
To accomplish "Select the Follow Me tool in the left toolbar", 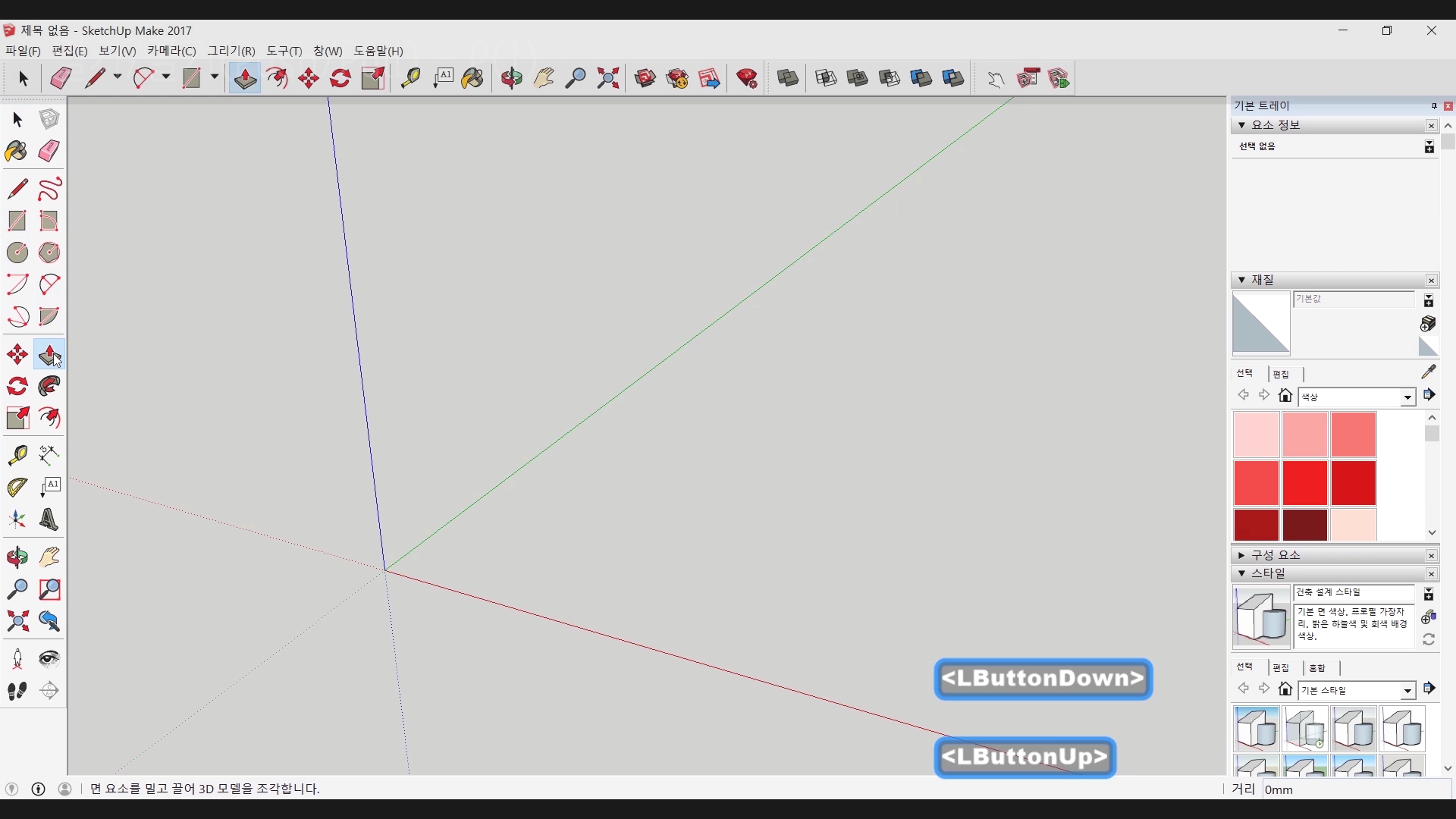I will click(49, 387).
